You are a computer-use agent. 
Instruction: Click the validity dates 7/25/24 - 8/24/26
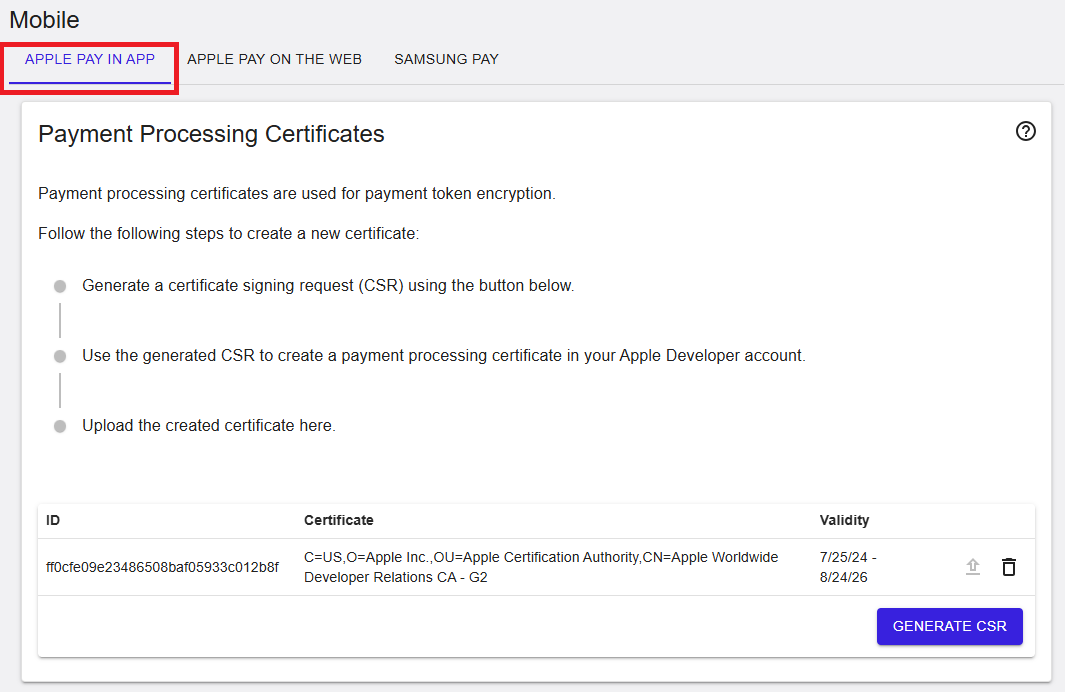pos(848,567)
